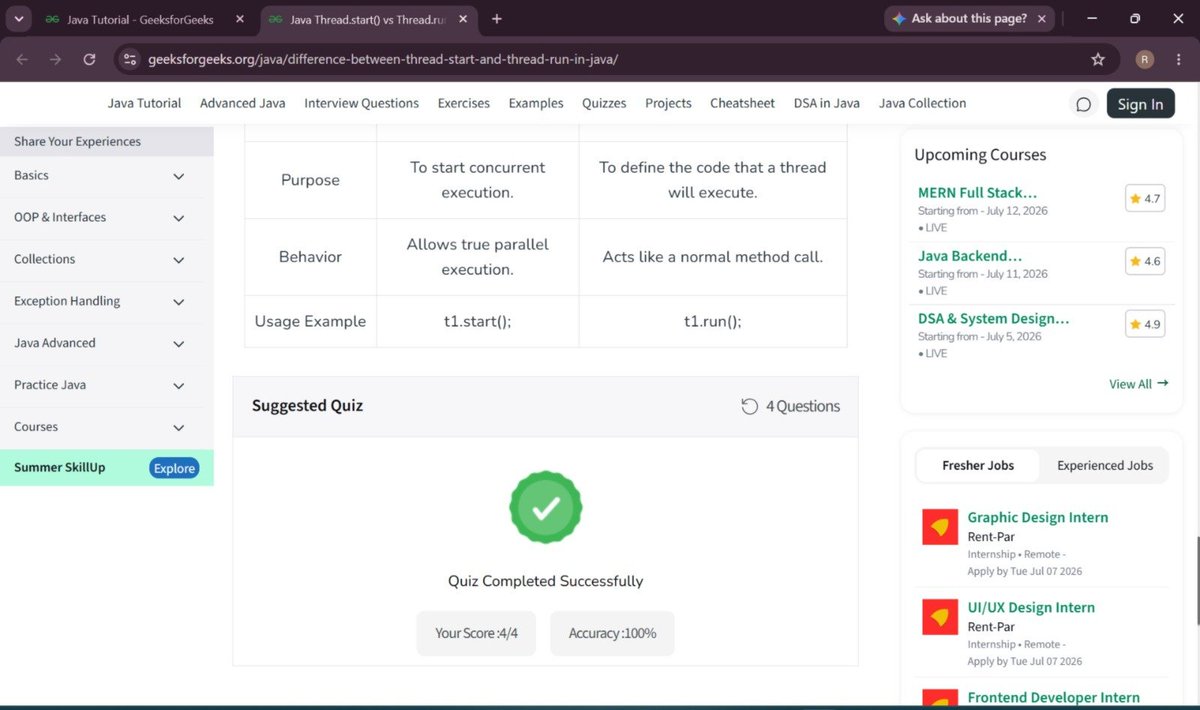Open the chat bubble icon beside Sign In

click(1083, 104)
